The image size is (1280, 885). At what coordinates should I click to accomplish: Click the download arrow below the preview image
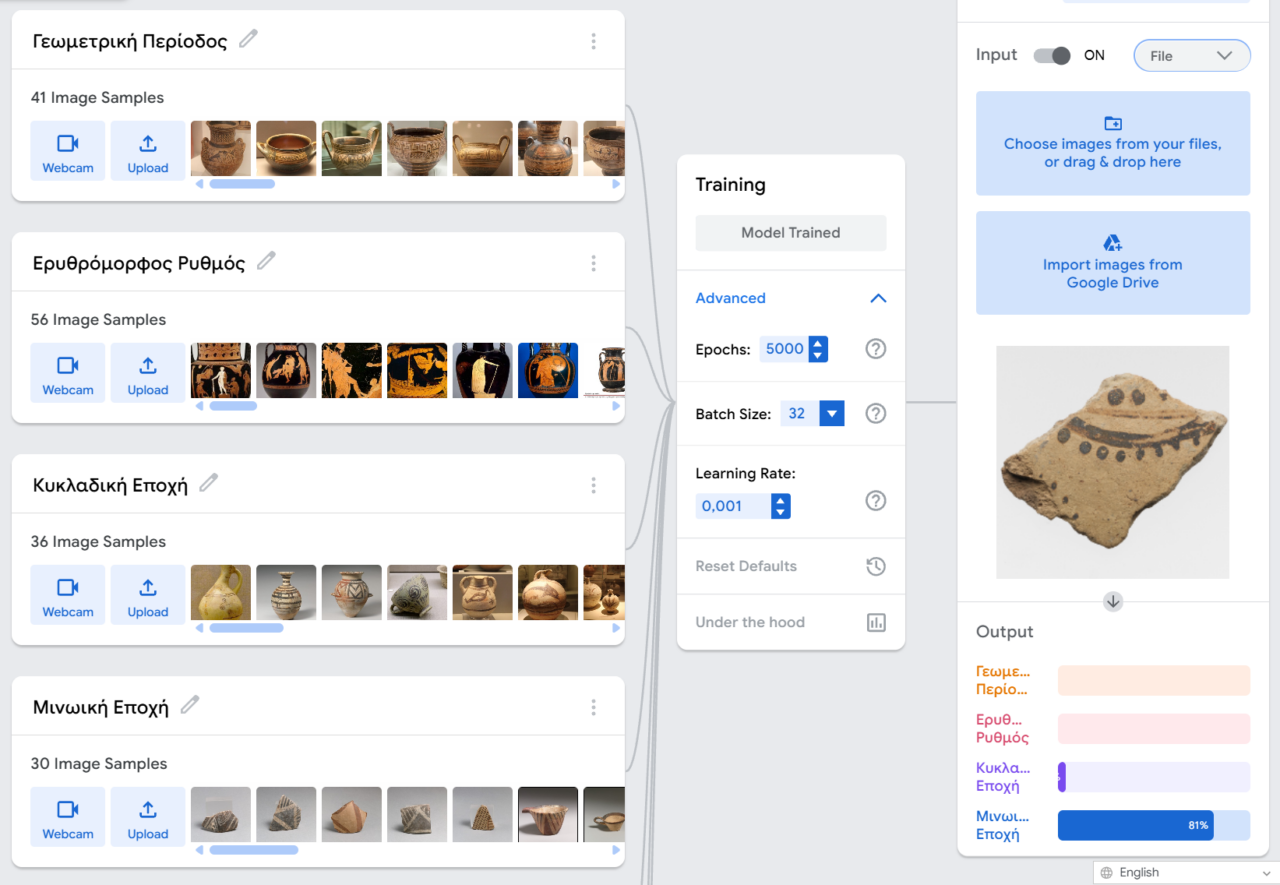tap(1112, 601)
